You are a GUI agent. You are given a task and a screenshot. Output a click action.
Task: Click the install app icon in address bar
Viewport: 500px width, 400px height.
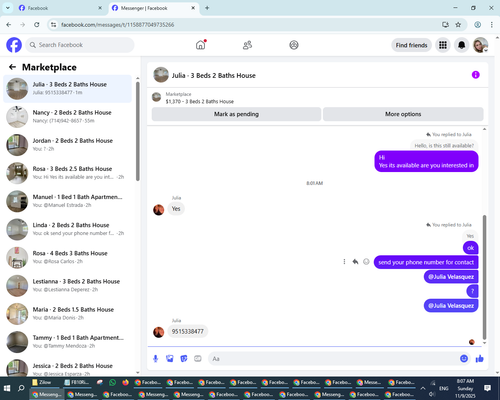pyautogui.click(x=445, y=25)
